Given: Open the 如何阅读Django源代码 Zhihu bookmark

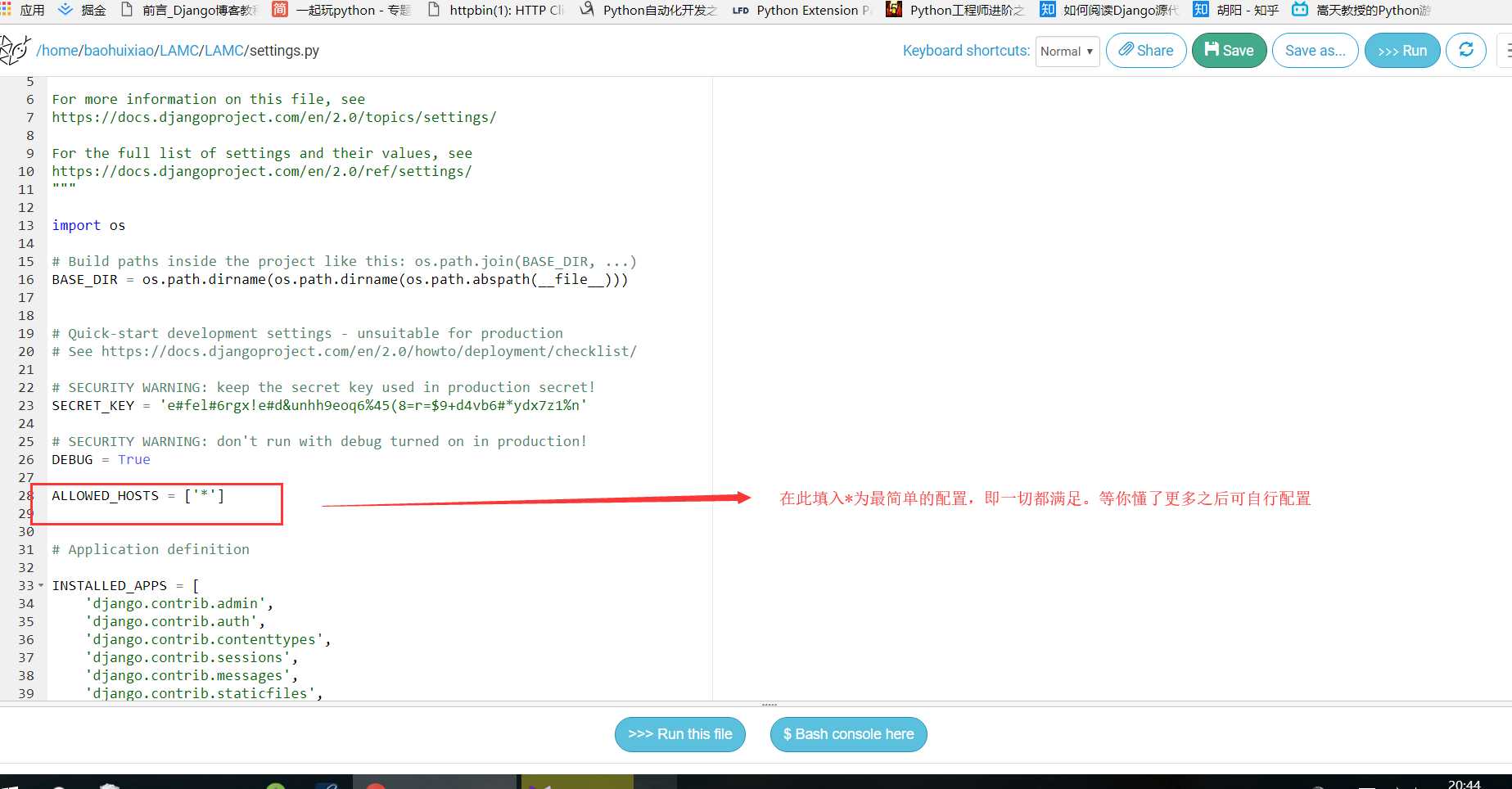Looking at the screenshot, I should (1109, 10).
